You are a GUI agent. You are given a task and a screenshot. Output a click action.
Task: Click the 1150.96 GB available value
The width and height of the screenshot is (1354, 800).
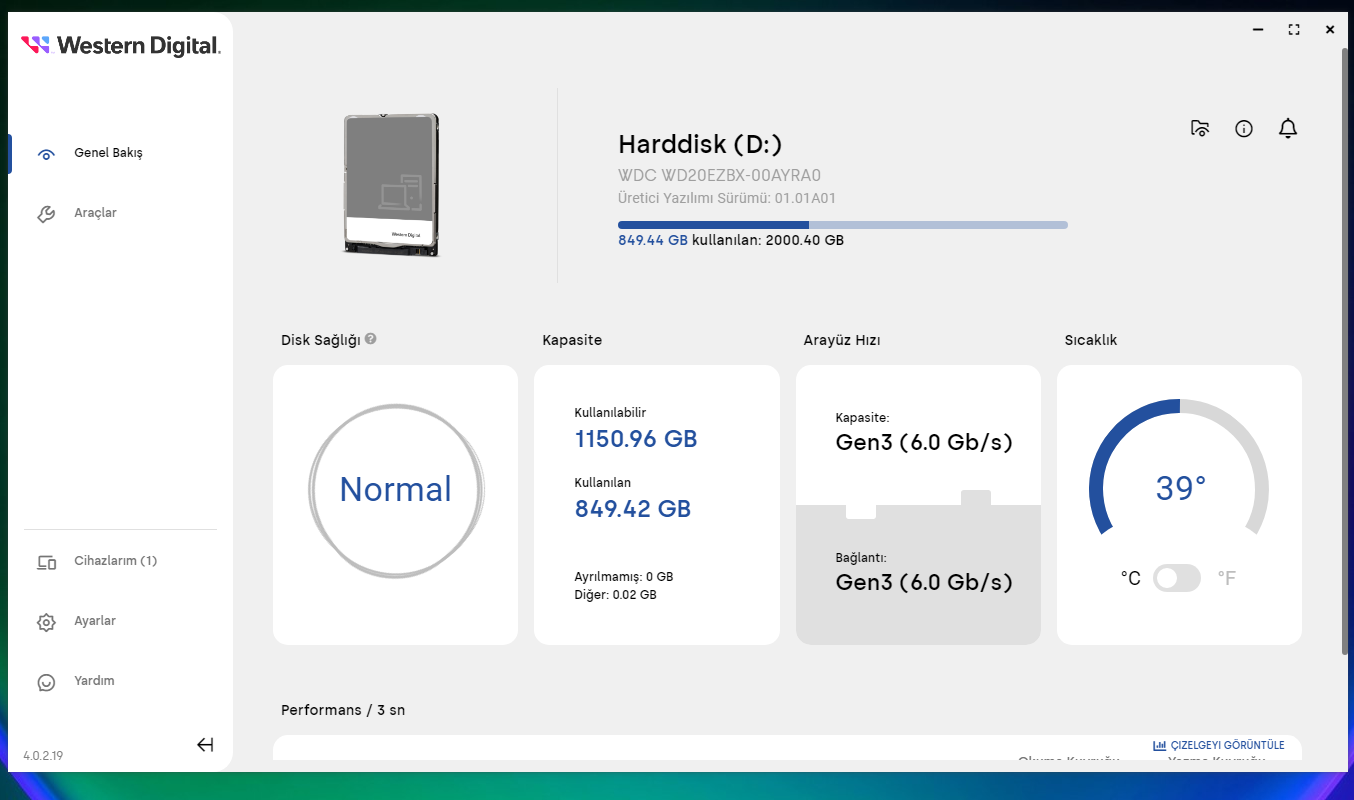(x=636, y=439)
